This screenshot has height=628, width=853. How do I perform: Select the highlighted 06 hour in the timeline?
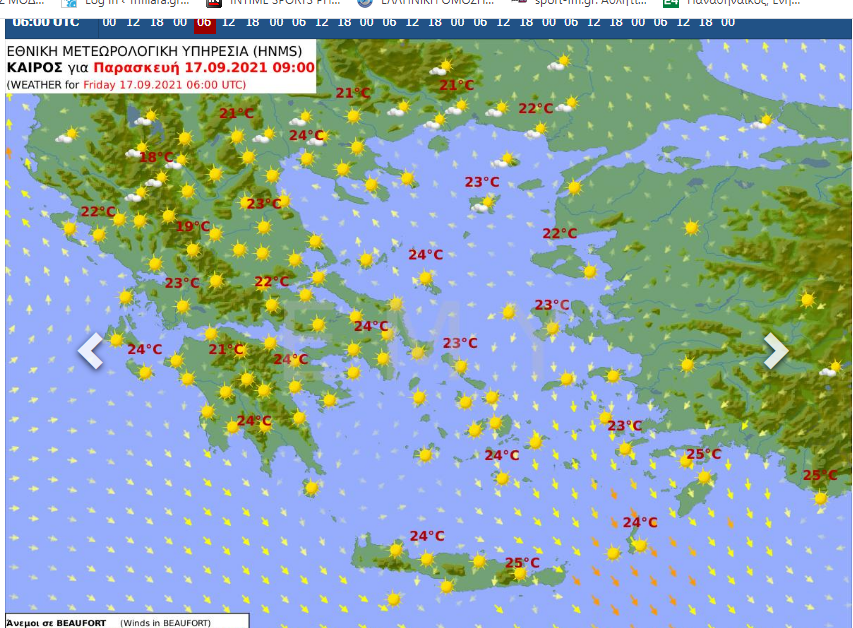click(x=204, y=23)
